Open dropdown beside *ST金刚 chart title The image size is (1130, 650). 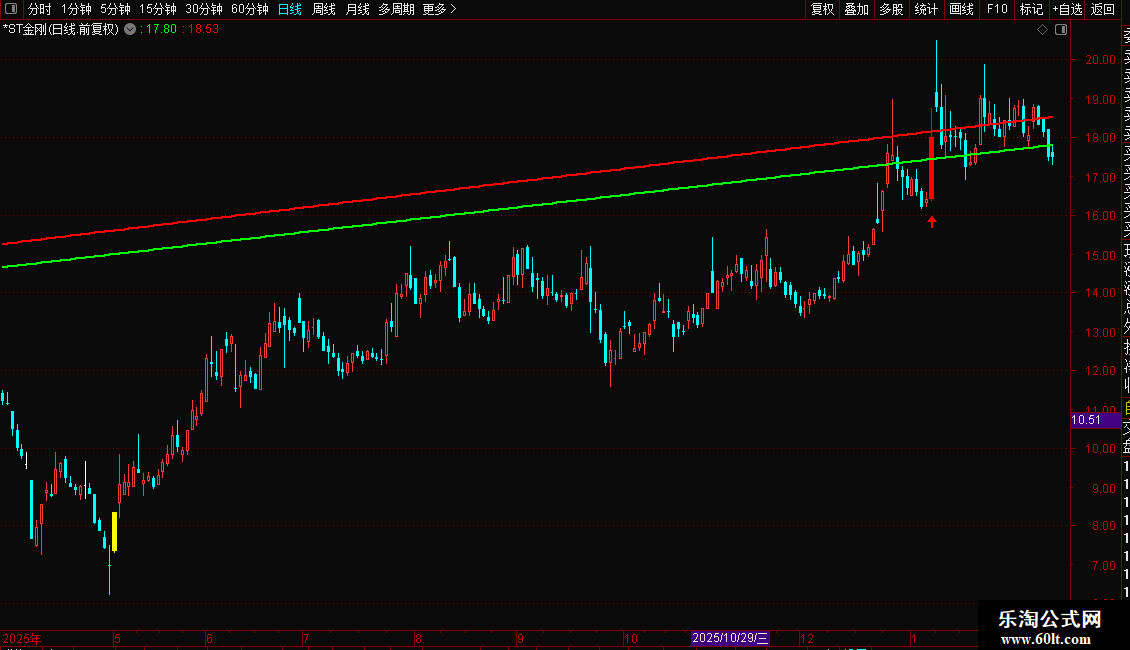(x=130, y=30)
